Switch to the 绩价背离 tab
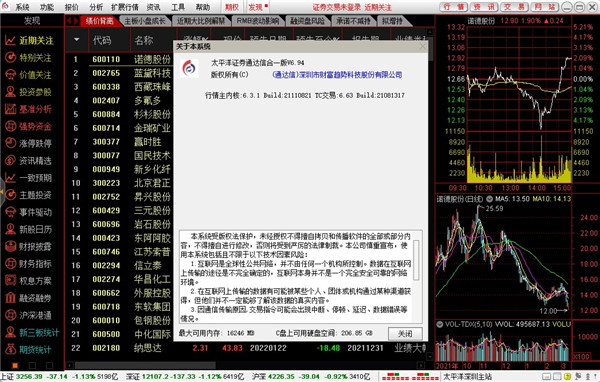The width and height of the screenshot is (600, 382). click(x=99, y=21)
